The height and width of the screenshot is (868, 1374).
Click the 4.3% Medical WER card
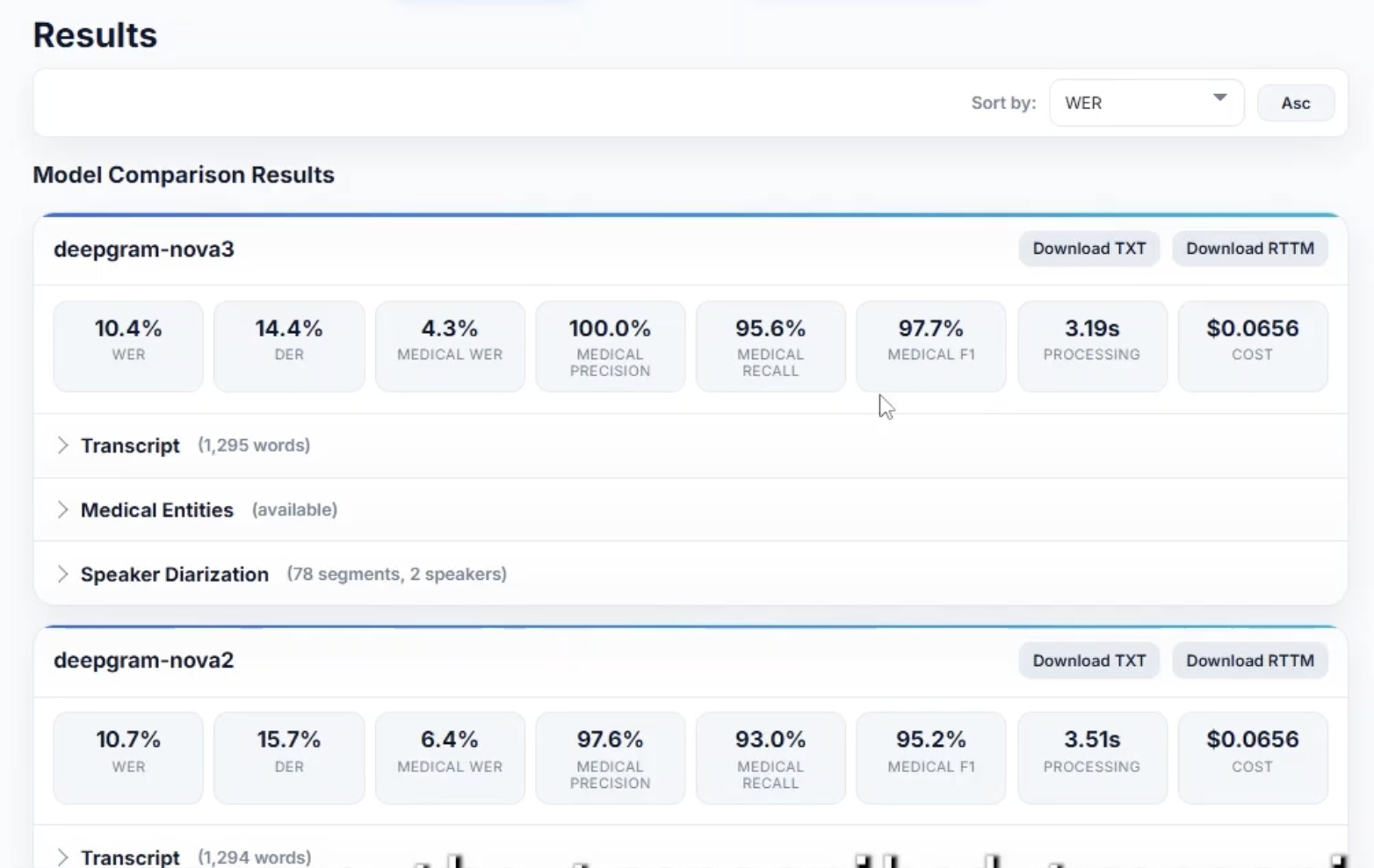click(450, 346)
